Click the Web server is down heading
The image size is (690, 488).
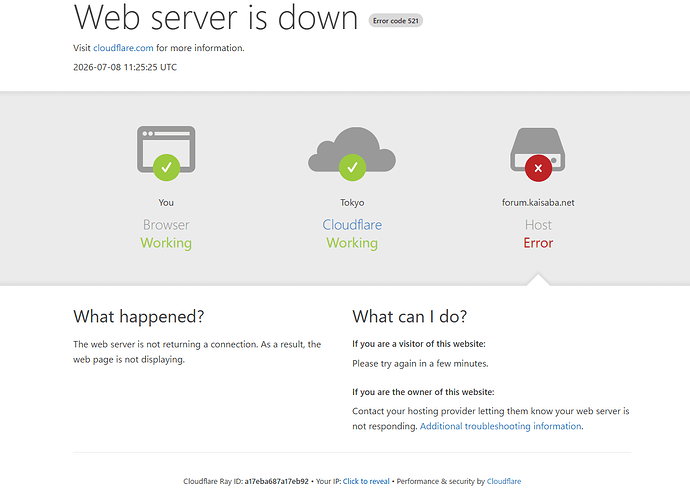pyautogui.click(x=216, y=17)
